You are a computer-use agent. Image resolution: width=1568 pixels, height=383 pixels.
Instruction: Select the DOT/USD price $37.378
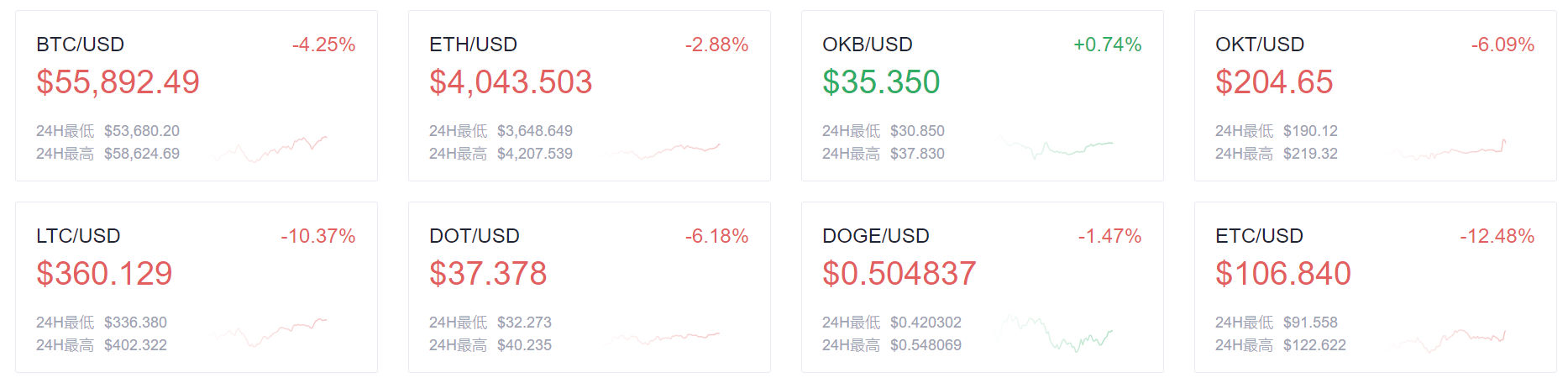coord(488,274)
